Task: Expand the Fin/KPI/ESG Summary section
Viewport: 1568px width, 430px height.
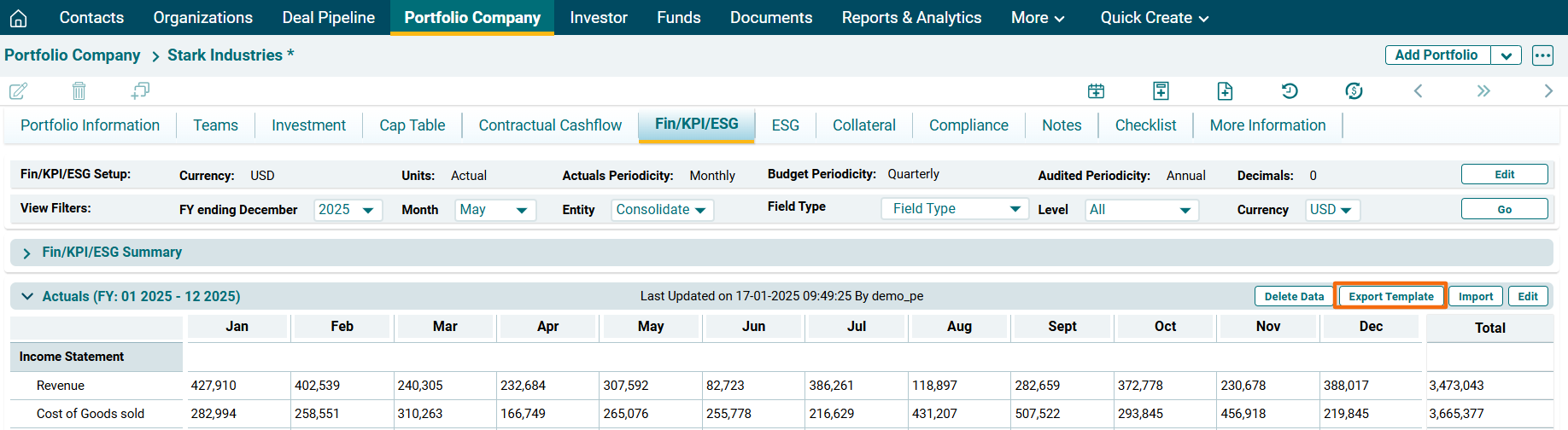Action: click(x=26, y=253)
